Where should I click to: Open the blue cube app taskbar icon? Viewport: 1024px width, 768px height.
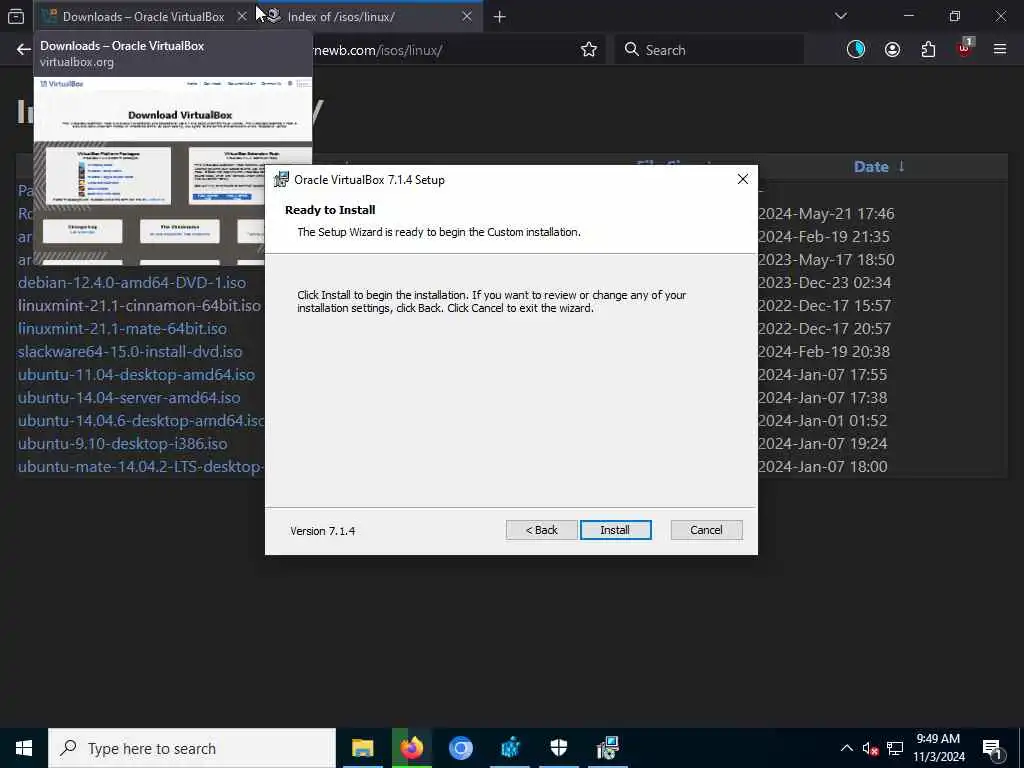click(x=510, y=748)
